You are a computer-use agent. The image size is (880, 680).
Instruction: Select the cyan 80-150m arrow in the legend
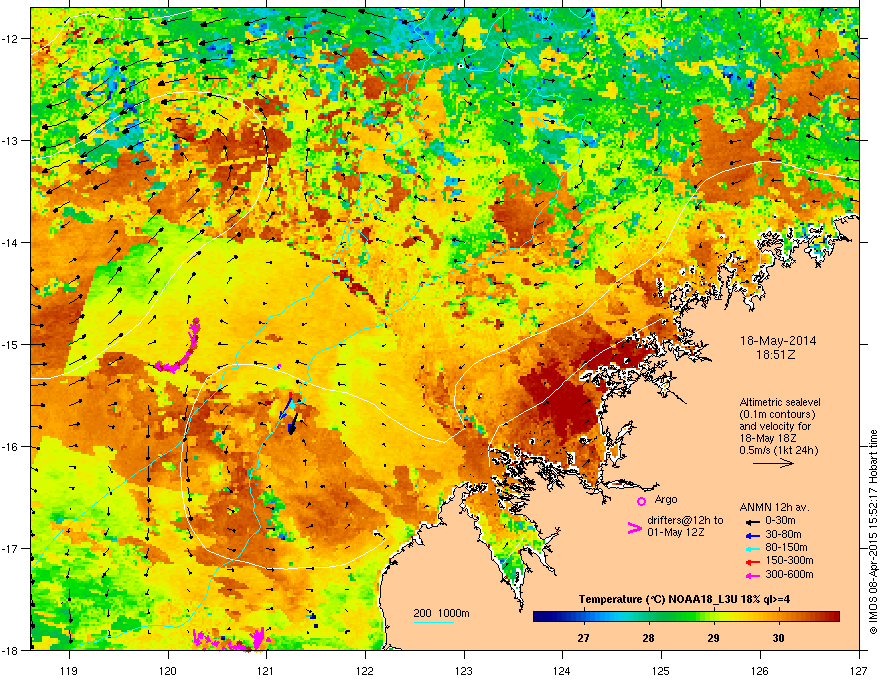pos(752,548)
